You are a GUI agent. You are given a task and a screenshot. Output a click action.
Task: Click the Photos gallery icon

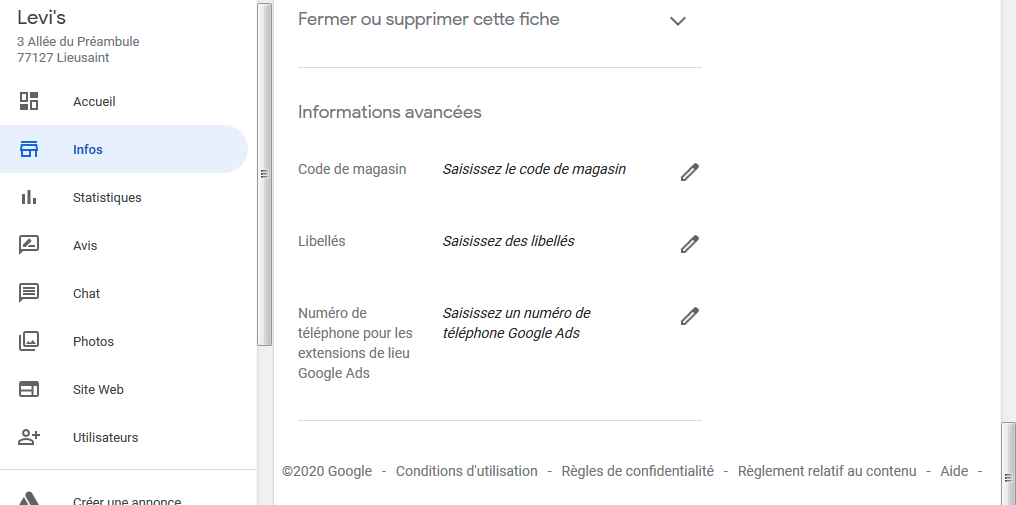point(29,341)
